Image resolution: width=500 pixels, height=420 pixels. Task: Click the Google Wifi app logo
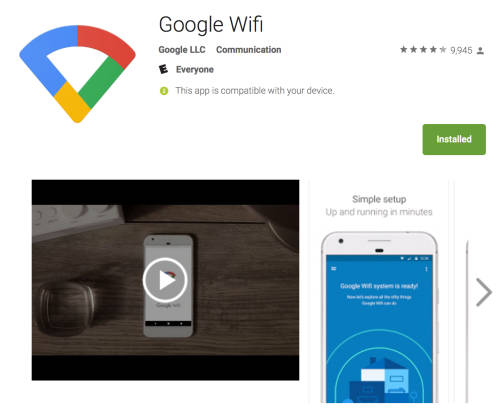78,74
